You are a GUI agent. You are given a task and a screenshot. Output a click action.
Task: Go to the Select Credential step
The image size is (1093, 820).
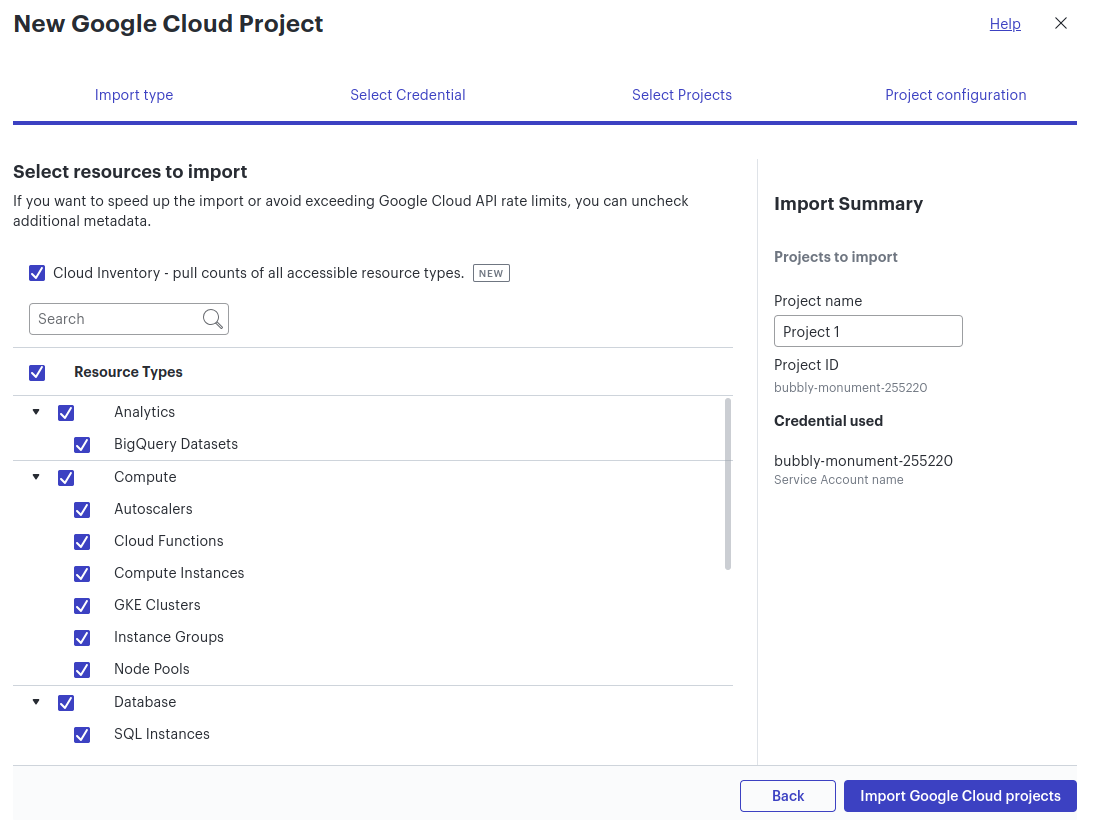click(x=408, y=95)
